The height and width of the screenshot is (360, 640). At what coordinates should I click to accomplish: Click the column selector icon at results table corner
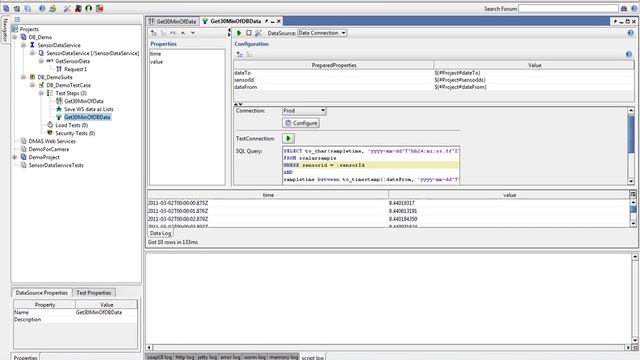pos(633,195)
